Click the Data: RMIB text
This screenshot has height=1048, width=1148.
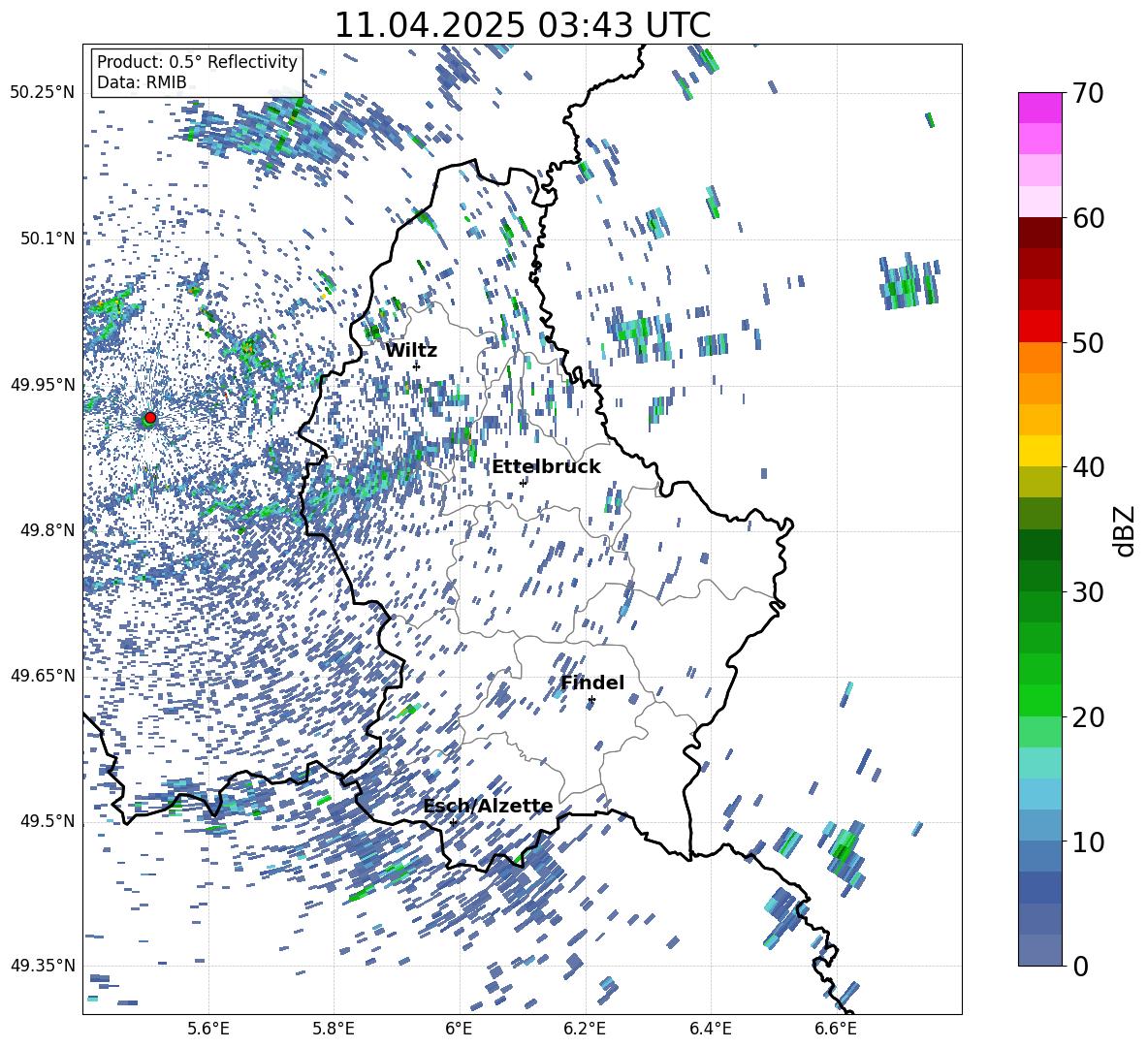pyautogui.click(x=142, y=82)
